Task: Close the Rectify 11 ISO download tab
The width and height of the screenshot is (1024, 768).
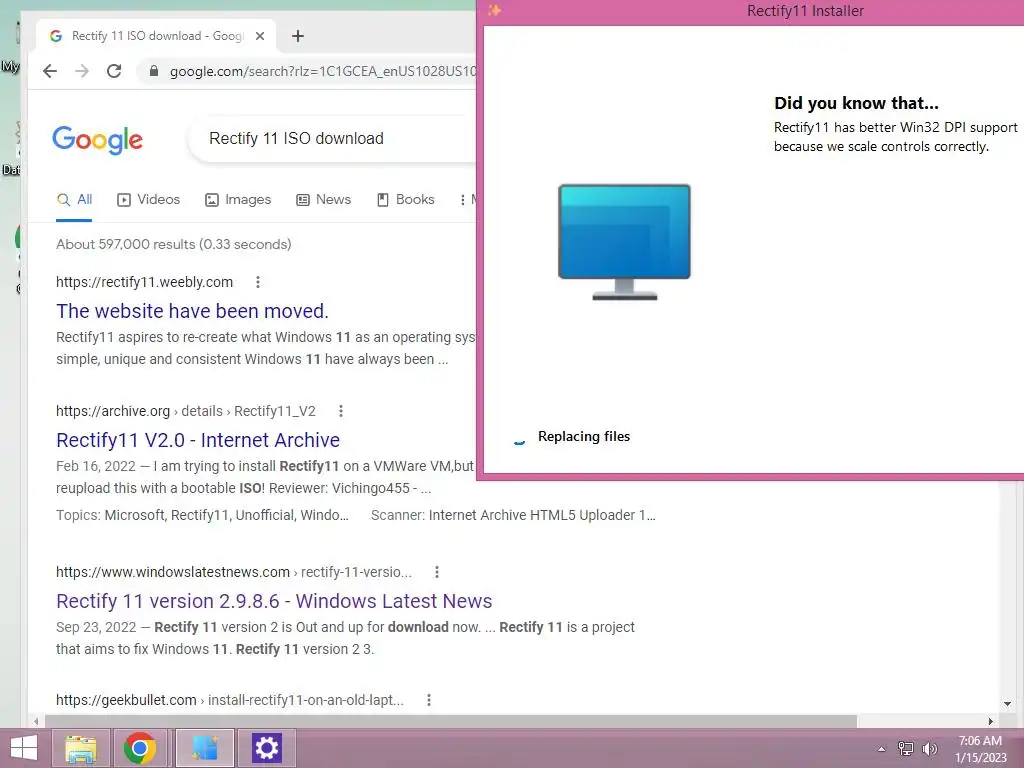Action: pyautogui.click(x=260, y=36)
